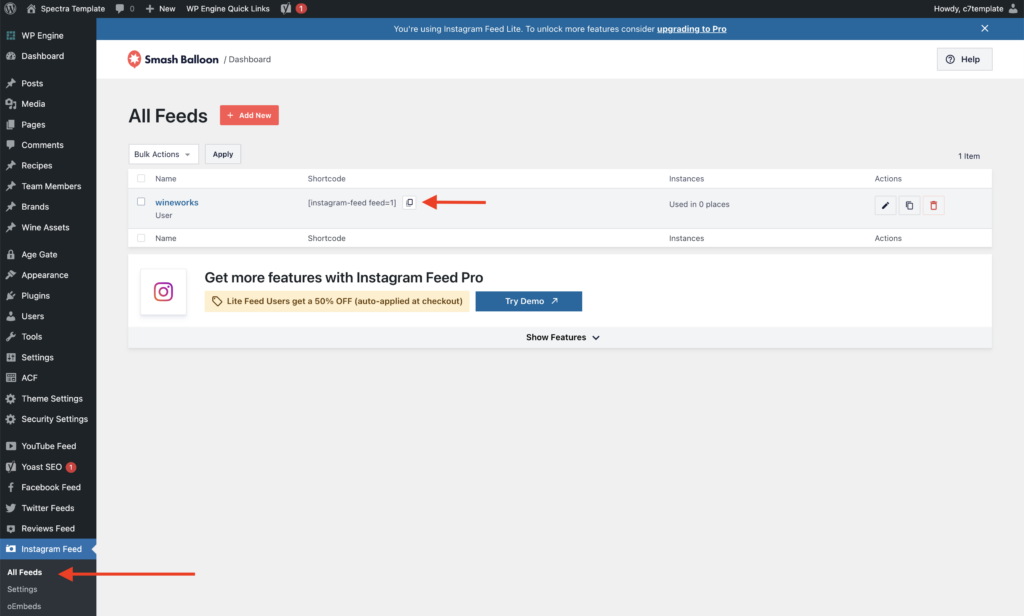Open Twitter Feeds in sidebar
Image resolution: width=1024 pixels, height=616 pixels.
click(x=48, y=508)
